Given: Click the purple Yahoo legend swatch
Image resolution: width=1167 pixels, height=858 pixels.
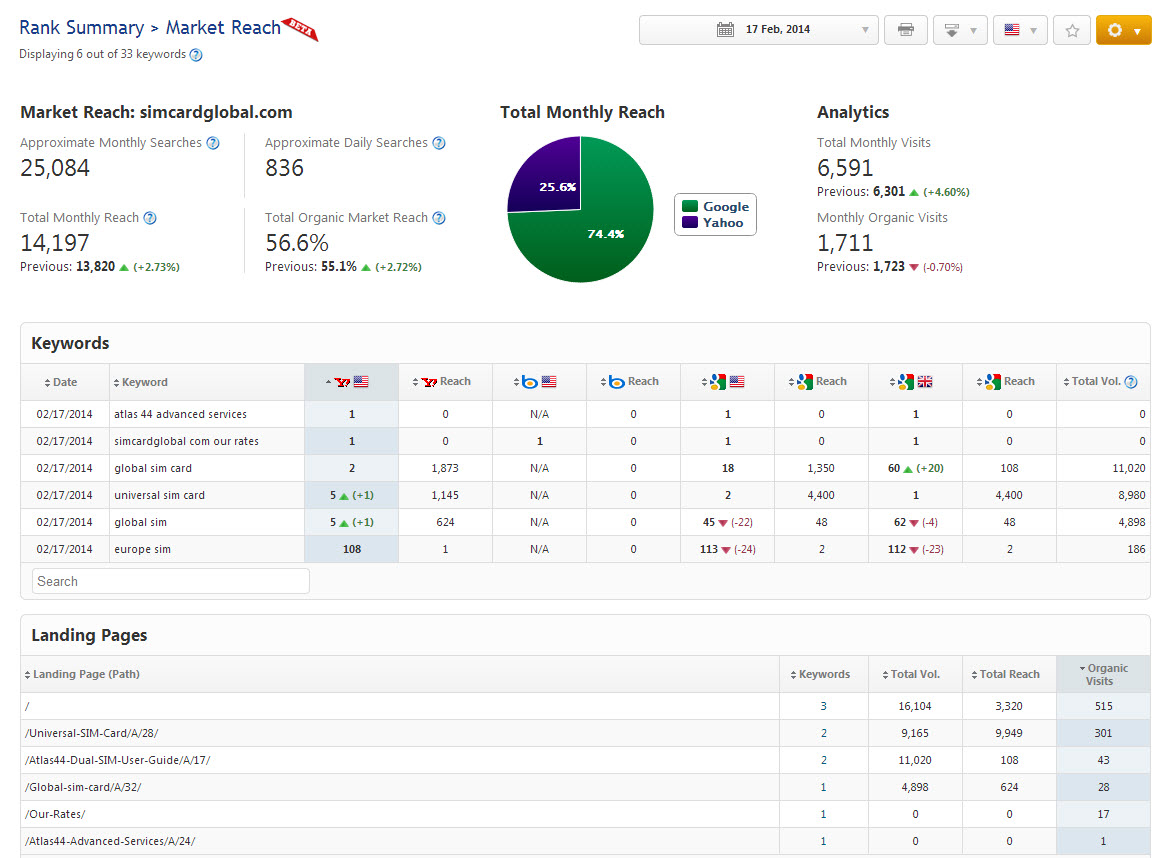Looking at the screenshot, I should click(x=690, y=223).
